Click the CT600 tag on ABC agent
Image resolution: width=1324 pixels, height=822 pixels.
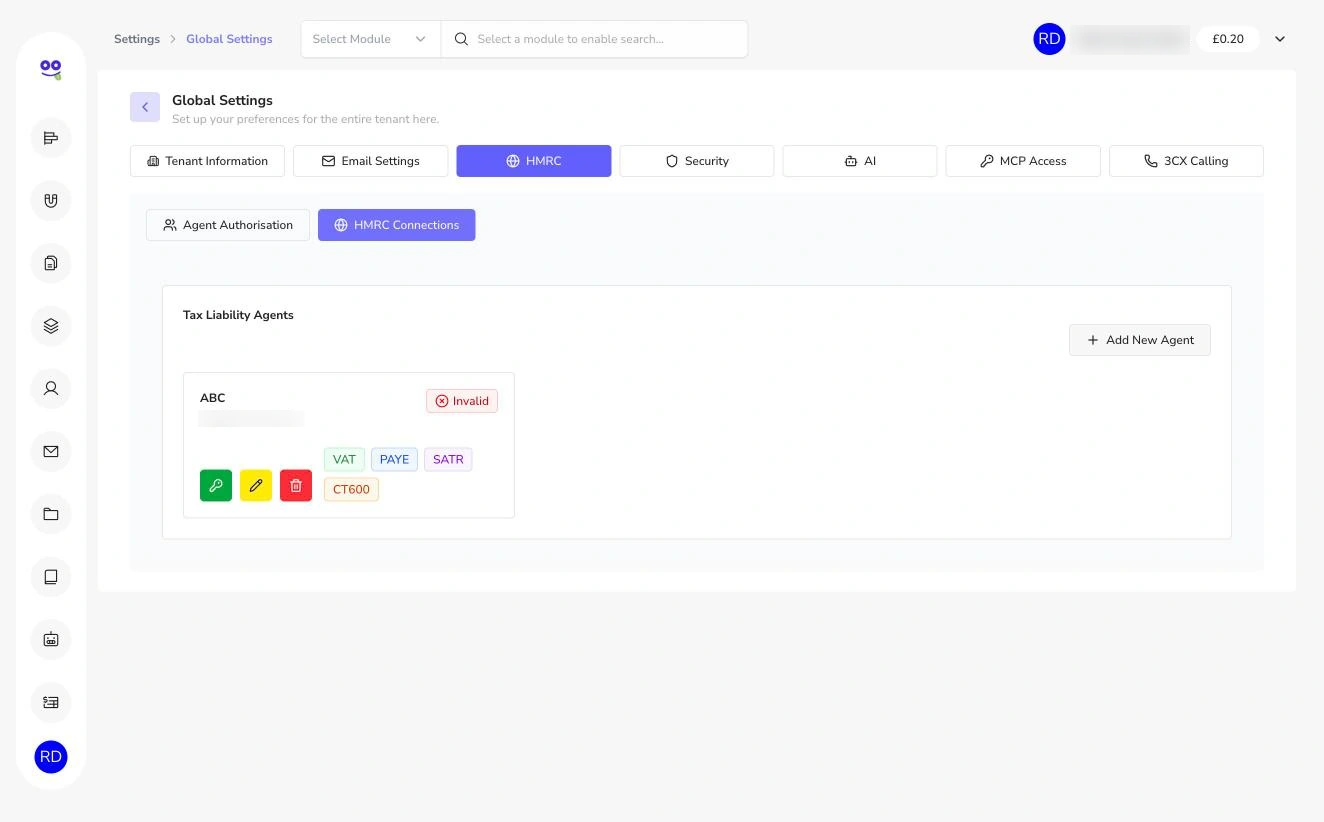[x=351, y=490]
